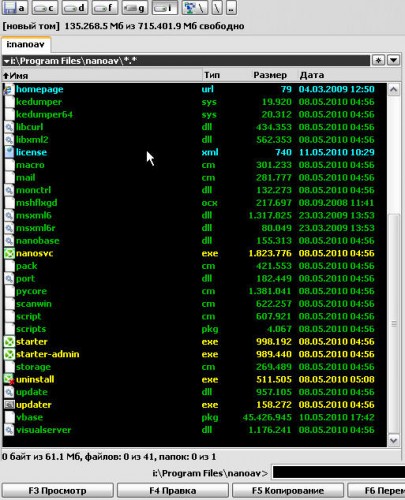Screen dimensions: 405x500
Task: Click the starter-admin exe icon
Action: [x=9, y=354]
